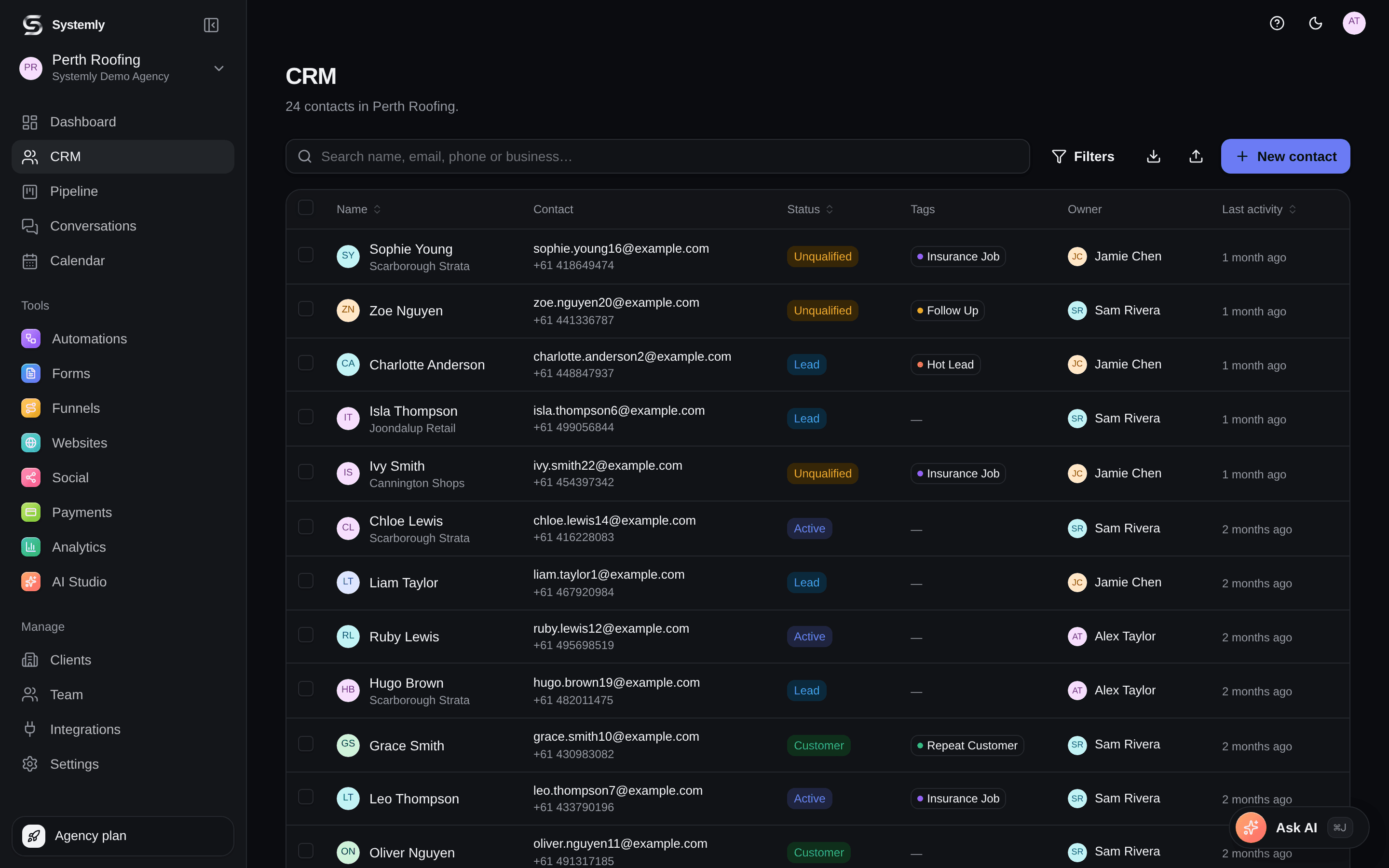Open the help question mark icon
The height and width of the screenshot is (868, 1389).
(1277, 23)
